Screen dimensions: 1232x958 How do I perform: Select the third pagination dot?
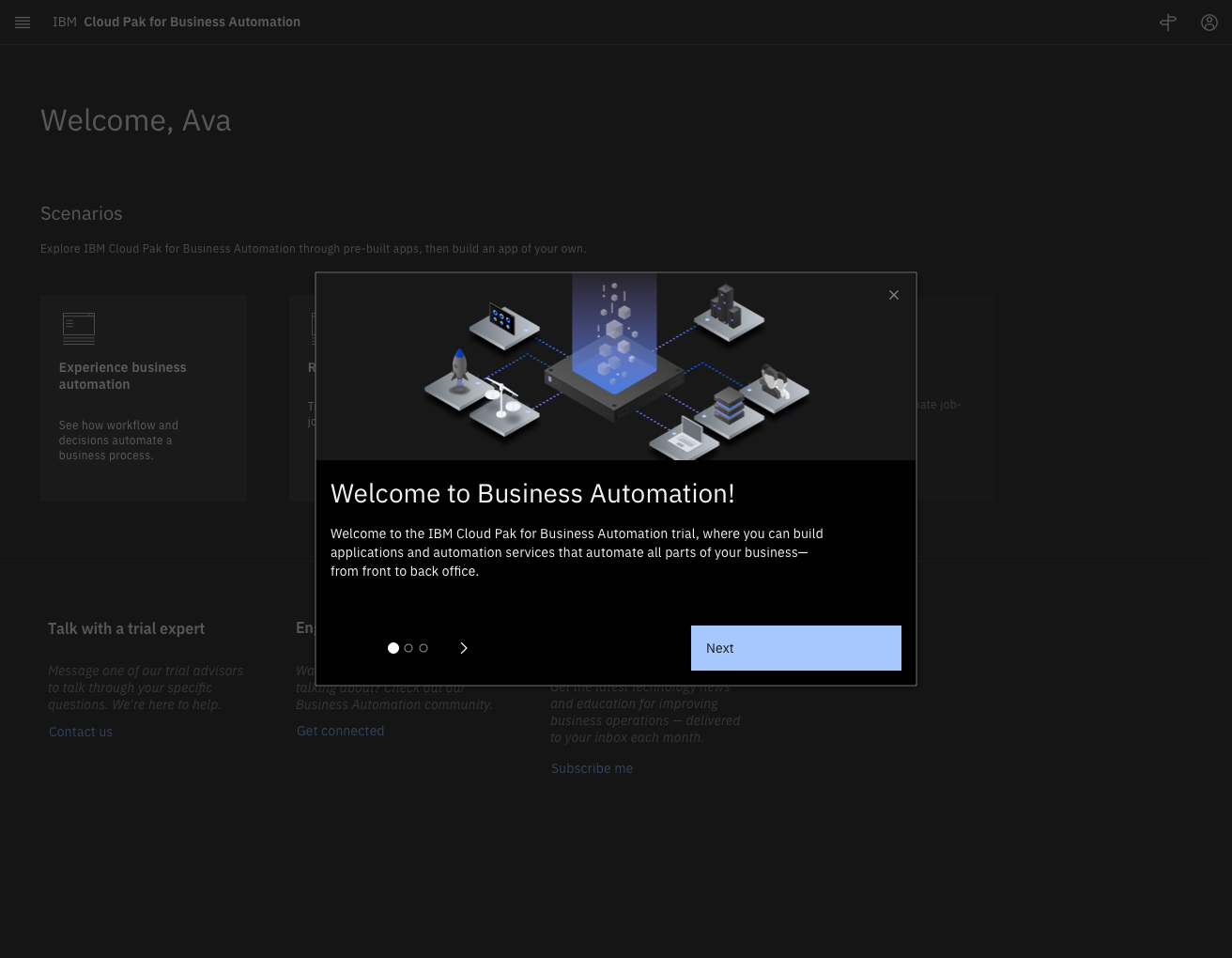pos(423,648)
